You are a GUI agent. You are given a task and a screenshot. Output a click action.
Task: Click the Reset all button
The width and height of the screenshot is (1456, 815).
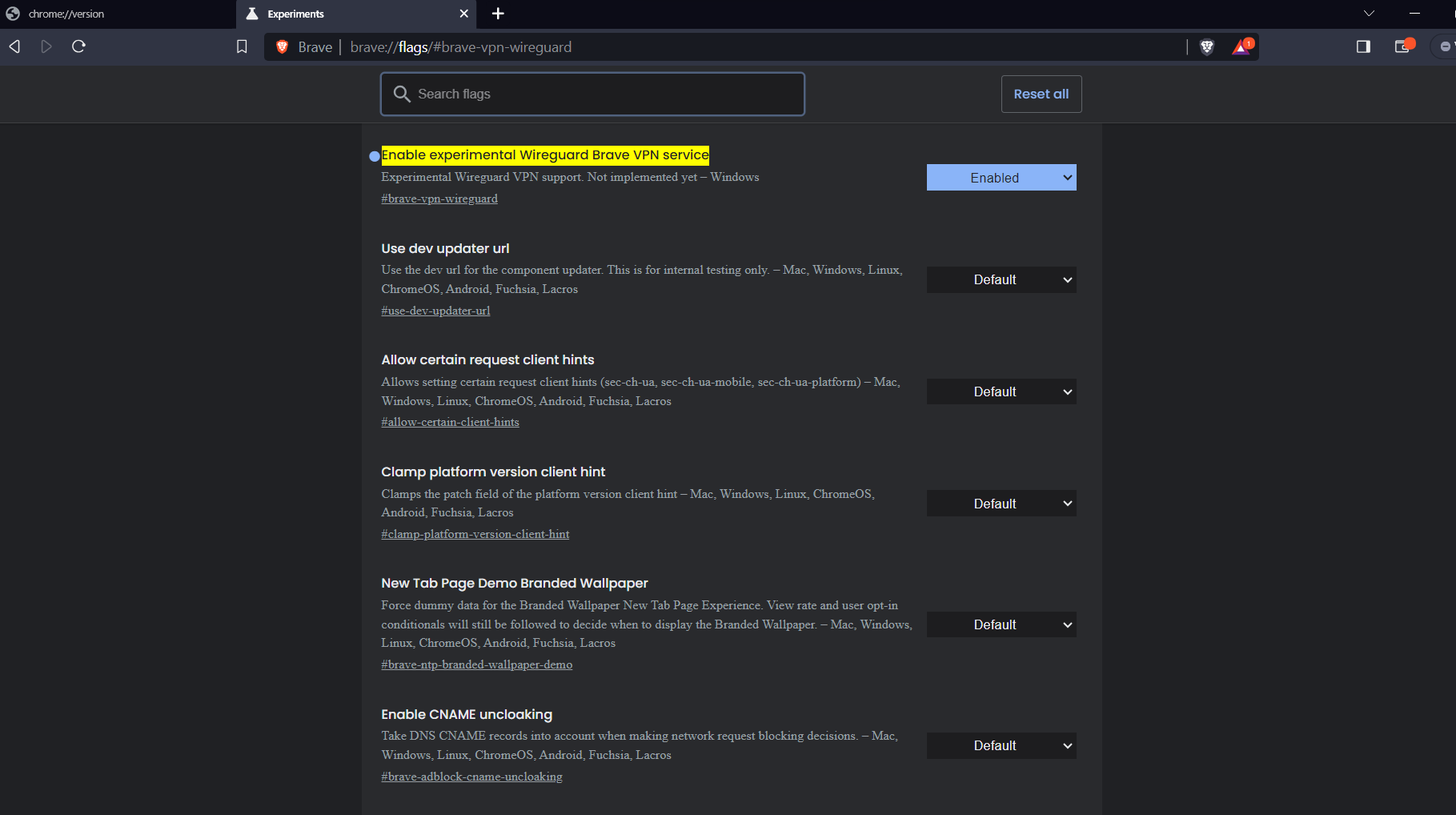[x=1041, y=94]
